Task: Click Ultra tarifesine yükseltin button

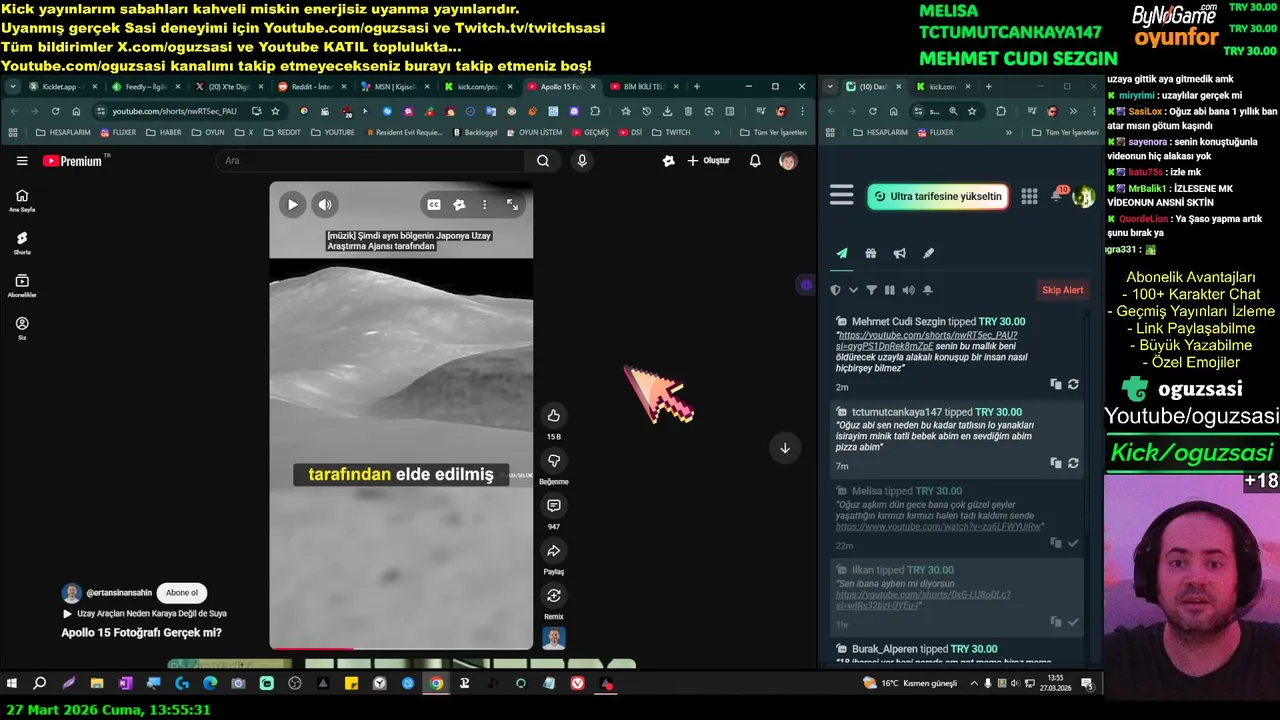Action: point(937,196)
